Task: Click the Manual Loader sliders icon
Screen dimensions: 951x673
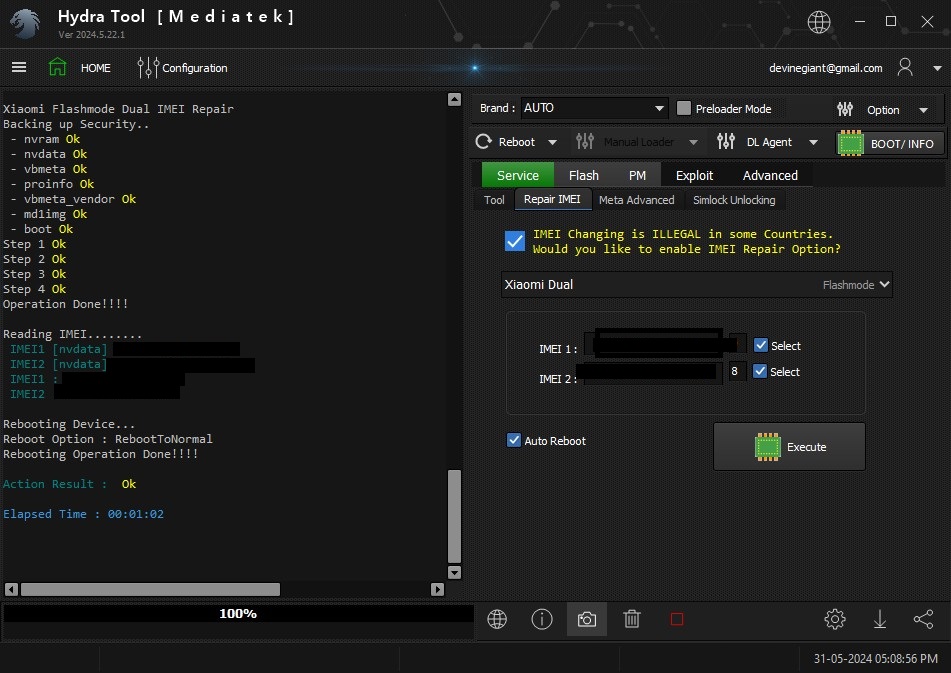Action: tap(585, 142)
